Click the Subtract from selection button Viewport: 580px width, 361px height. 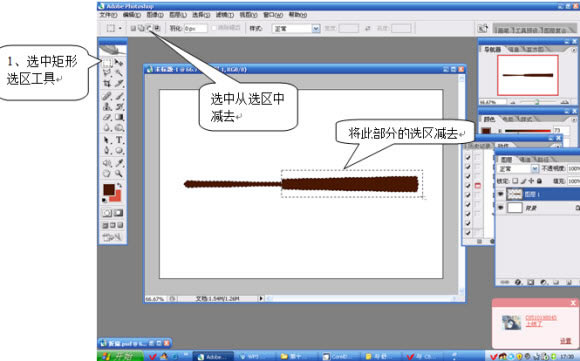149,28
